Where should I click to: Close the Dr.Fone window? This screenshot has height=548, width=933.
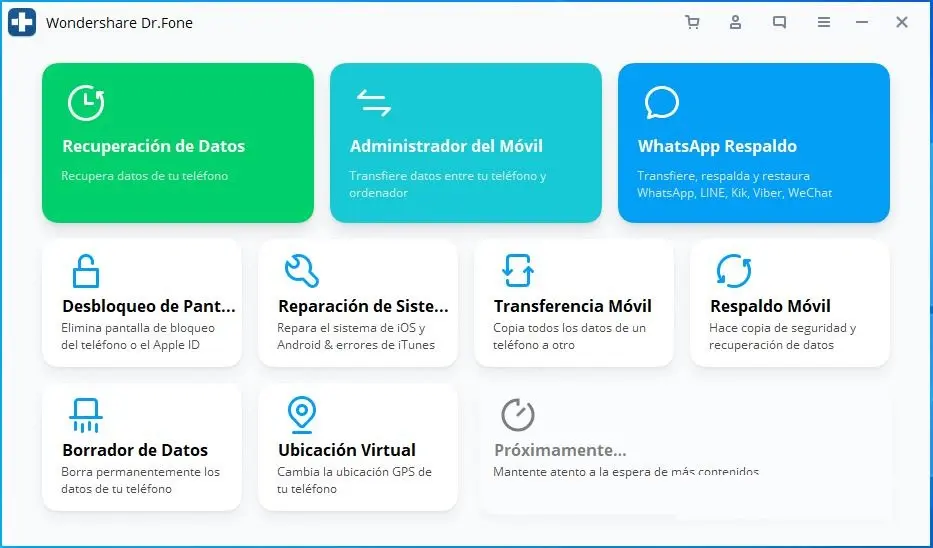(902, 22)
